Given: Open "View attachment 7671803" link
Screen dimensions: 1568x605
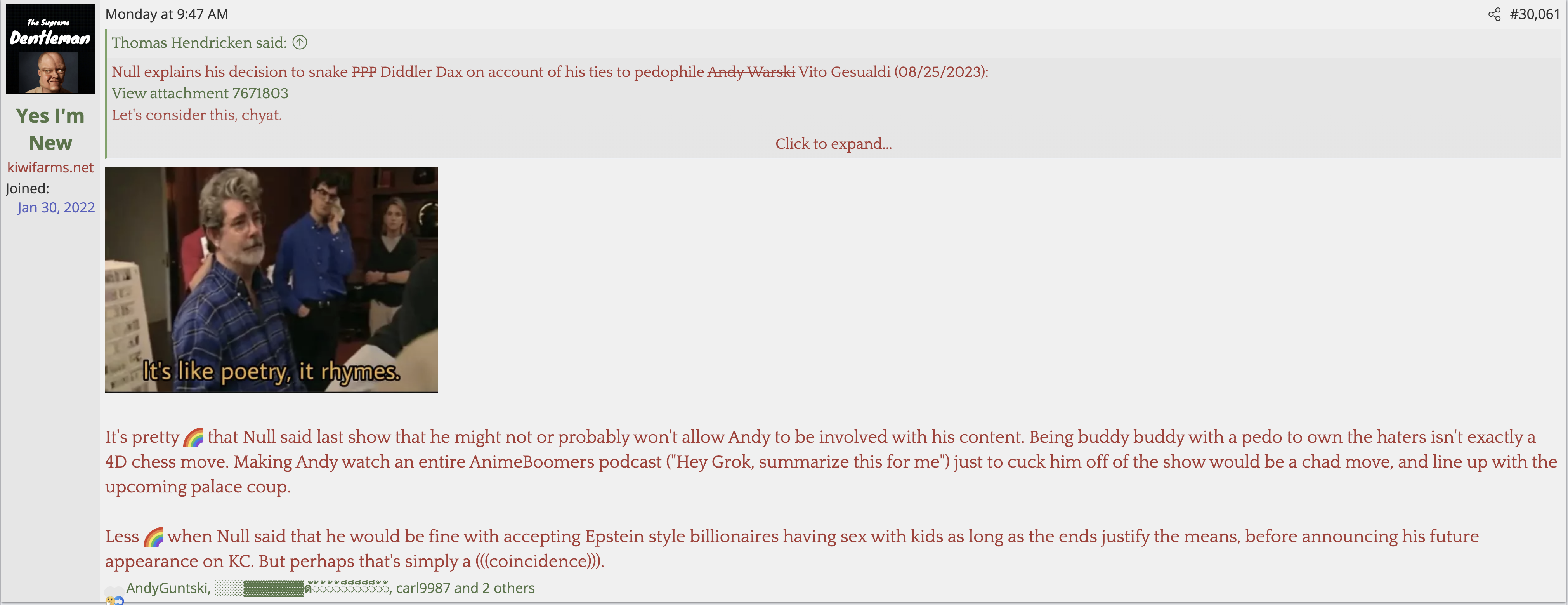Looking at the screenshot, I should tap(200, 93).
